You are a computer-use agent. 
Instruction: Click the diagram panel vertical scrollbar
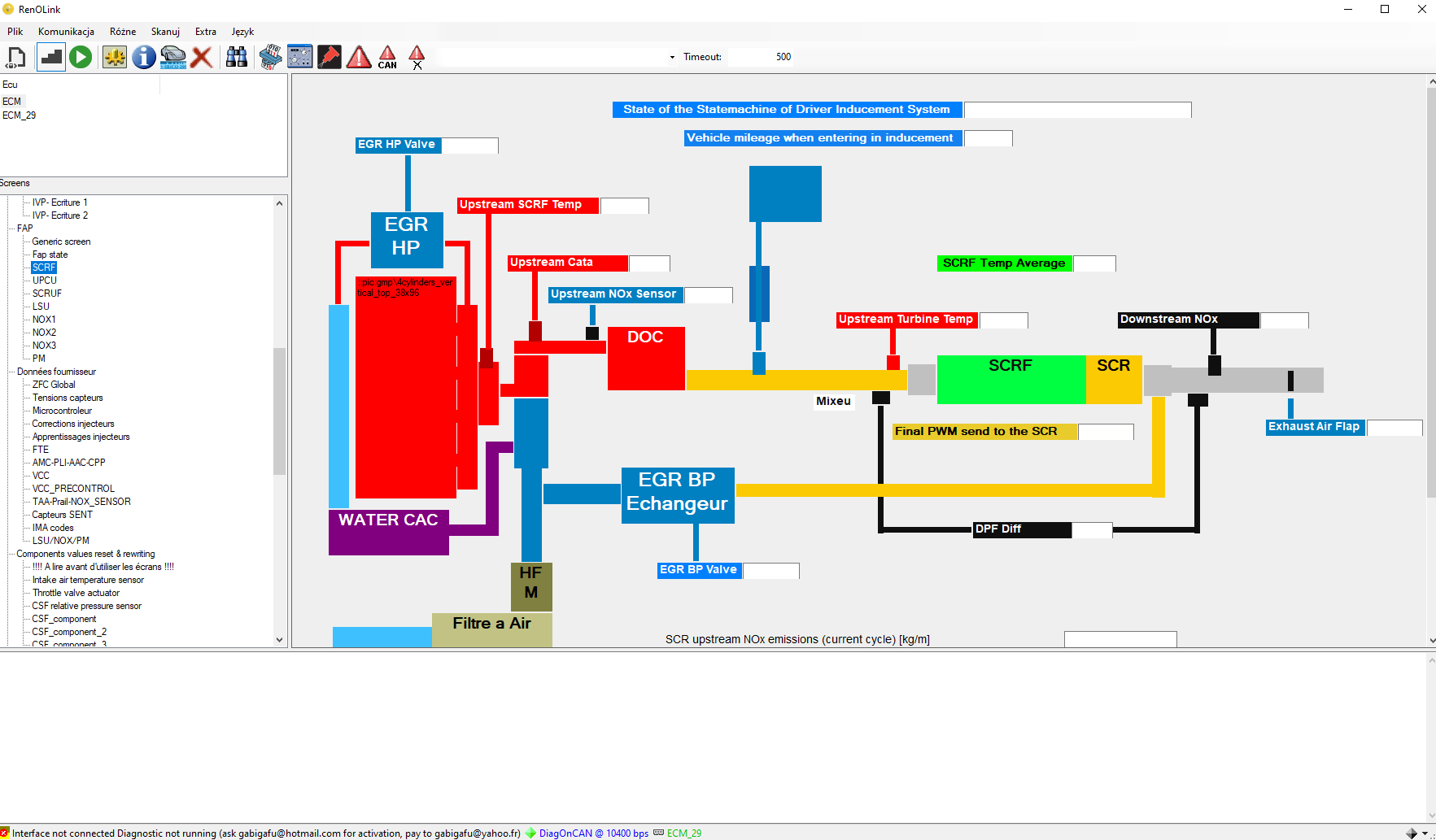tap(1431, 293)
